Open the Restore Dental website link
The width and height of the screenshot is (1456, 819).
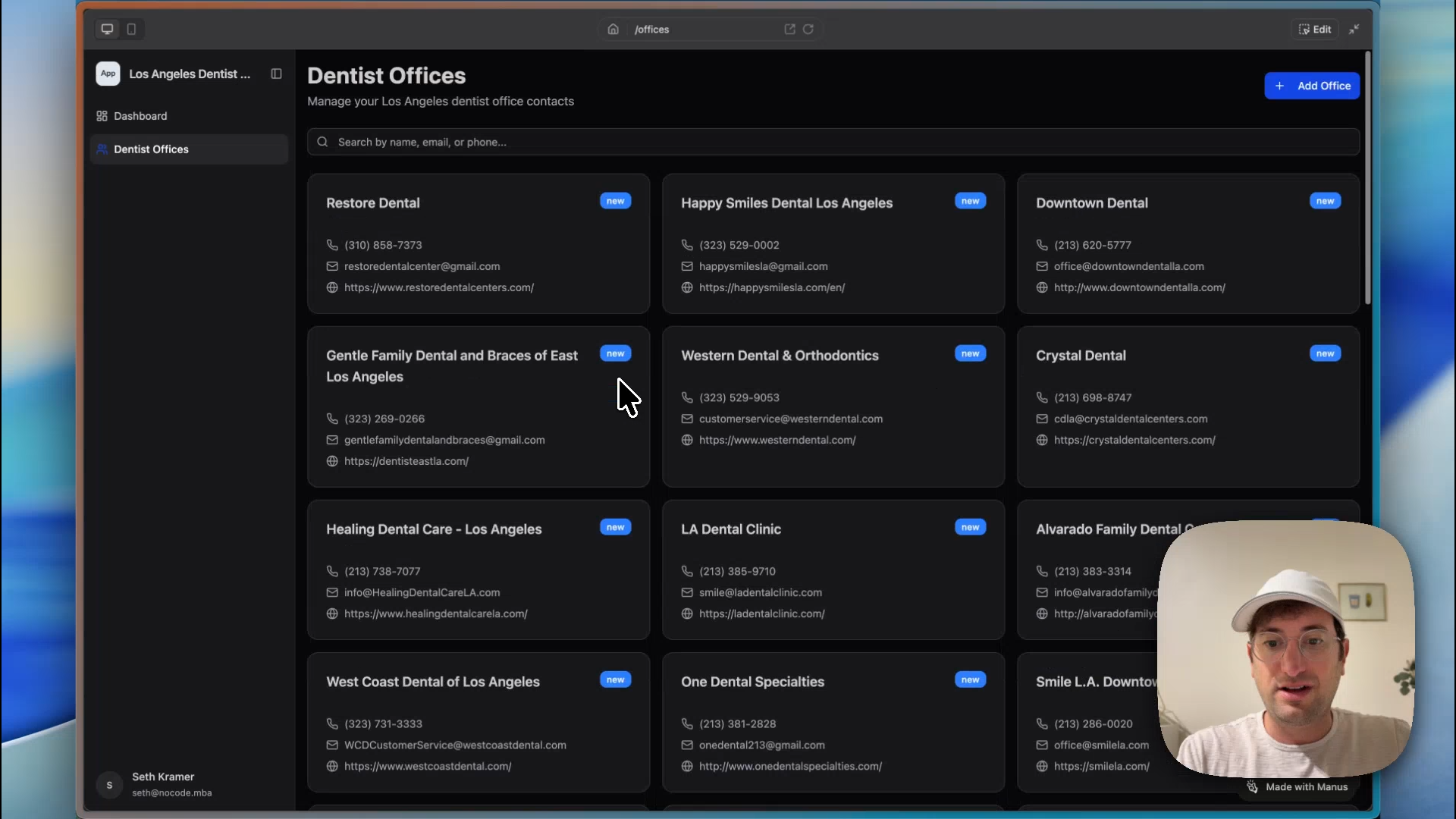[438, 288]
